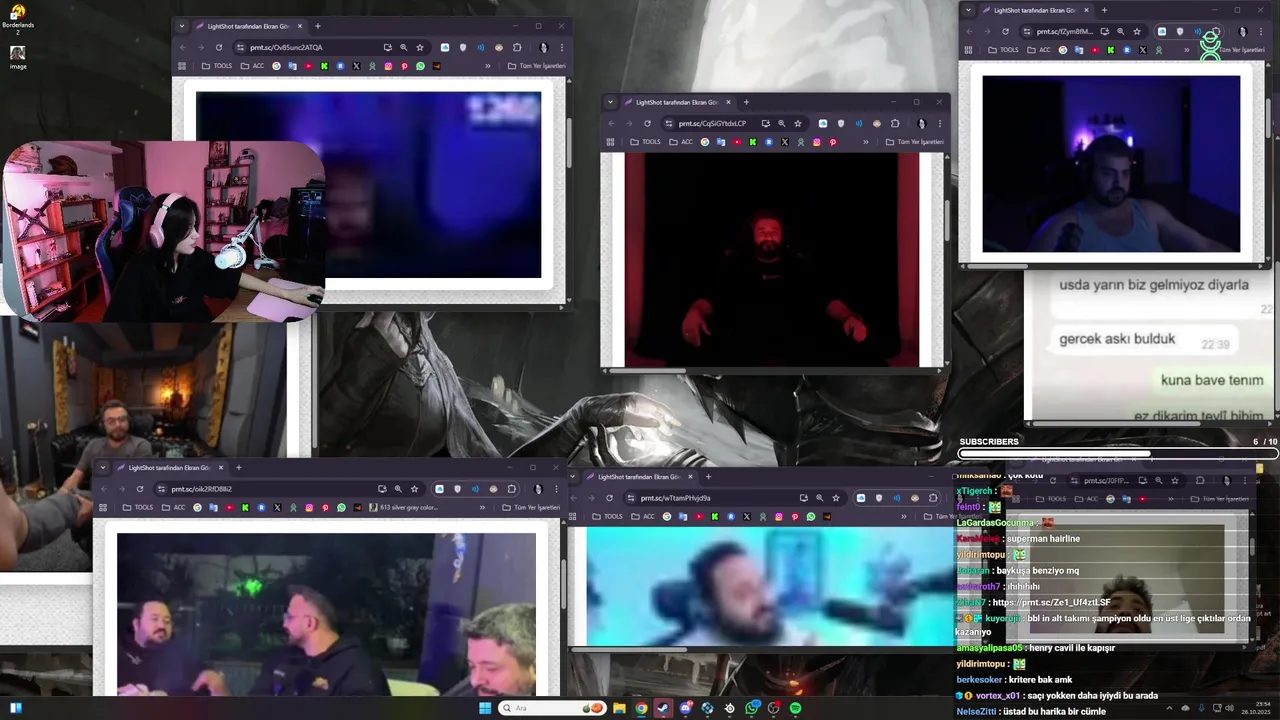Reload the prnt.sc/CqSiGYtdxLCP page
Viewport: 1280px width, 720px height.
(647, 123)
